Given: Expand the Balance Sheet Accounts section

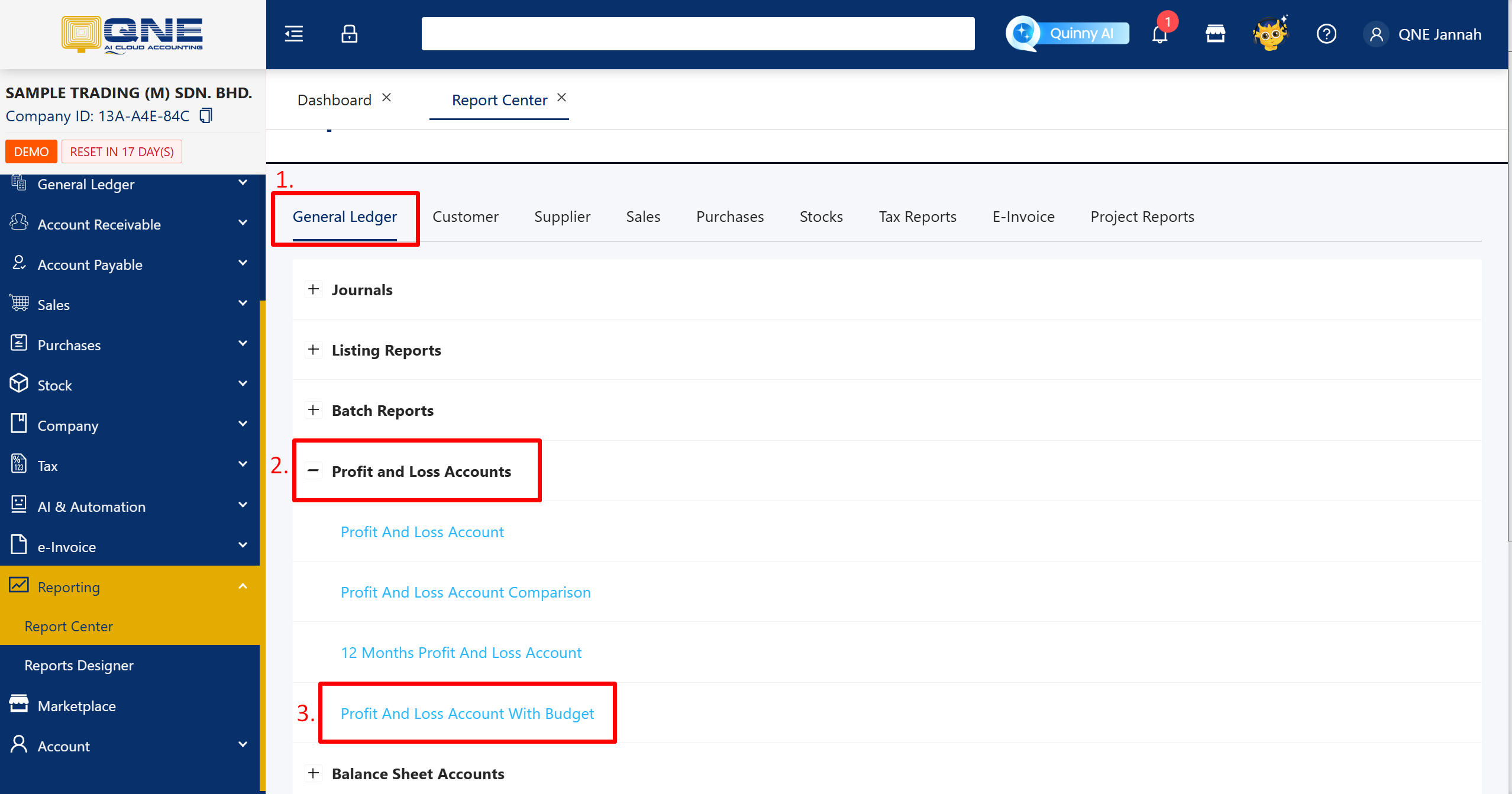Looking at the screenshot, I should pos(314,773).
